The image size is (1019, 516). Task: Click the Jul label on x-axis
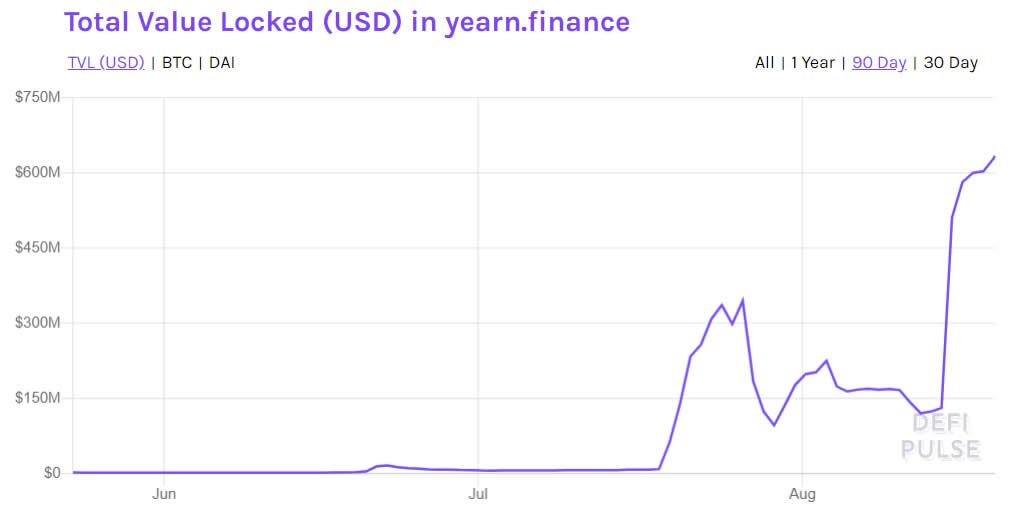click(x=478, y=493)
